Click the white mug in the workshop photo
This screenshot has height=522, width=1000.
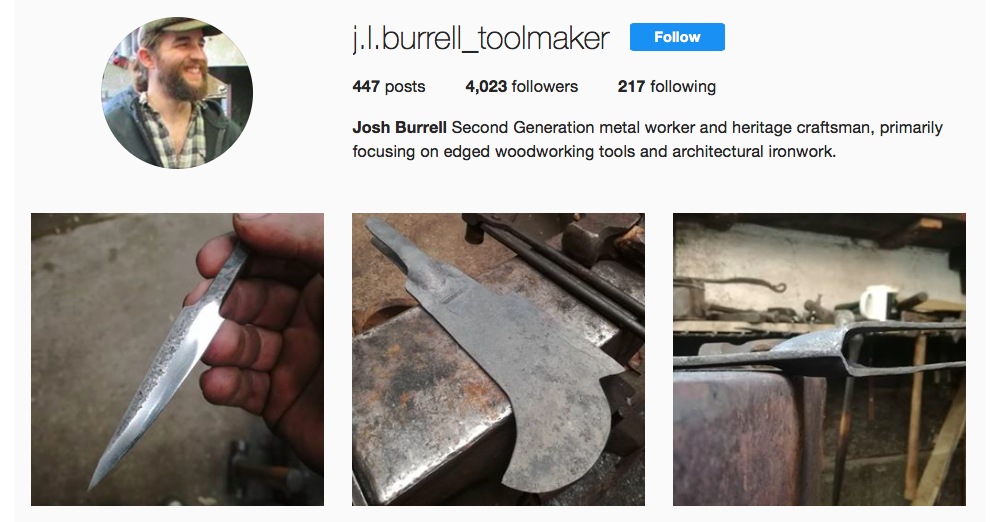879,303
